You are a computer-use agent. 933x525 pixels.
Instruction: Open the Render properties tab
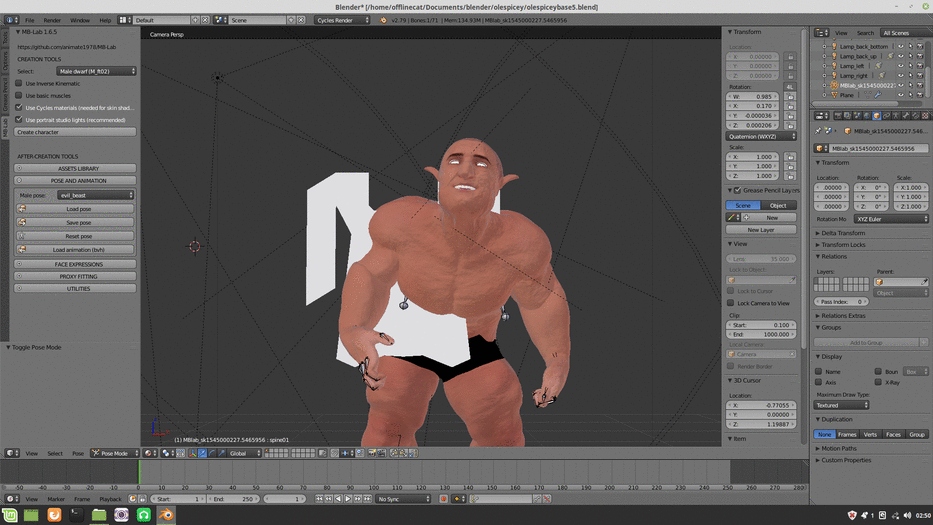click(x=838, y=115)
